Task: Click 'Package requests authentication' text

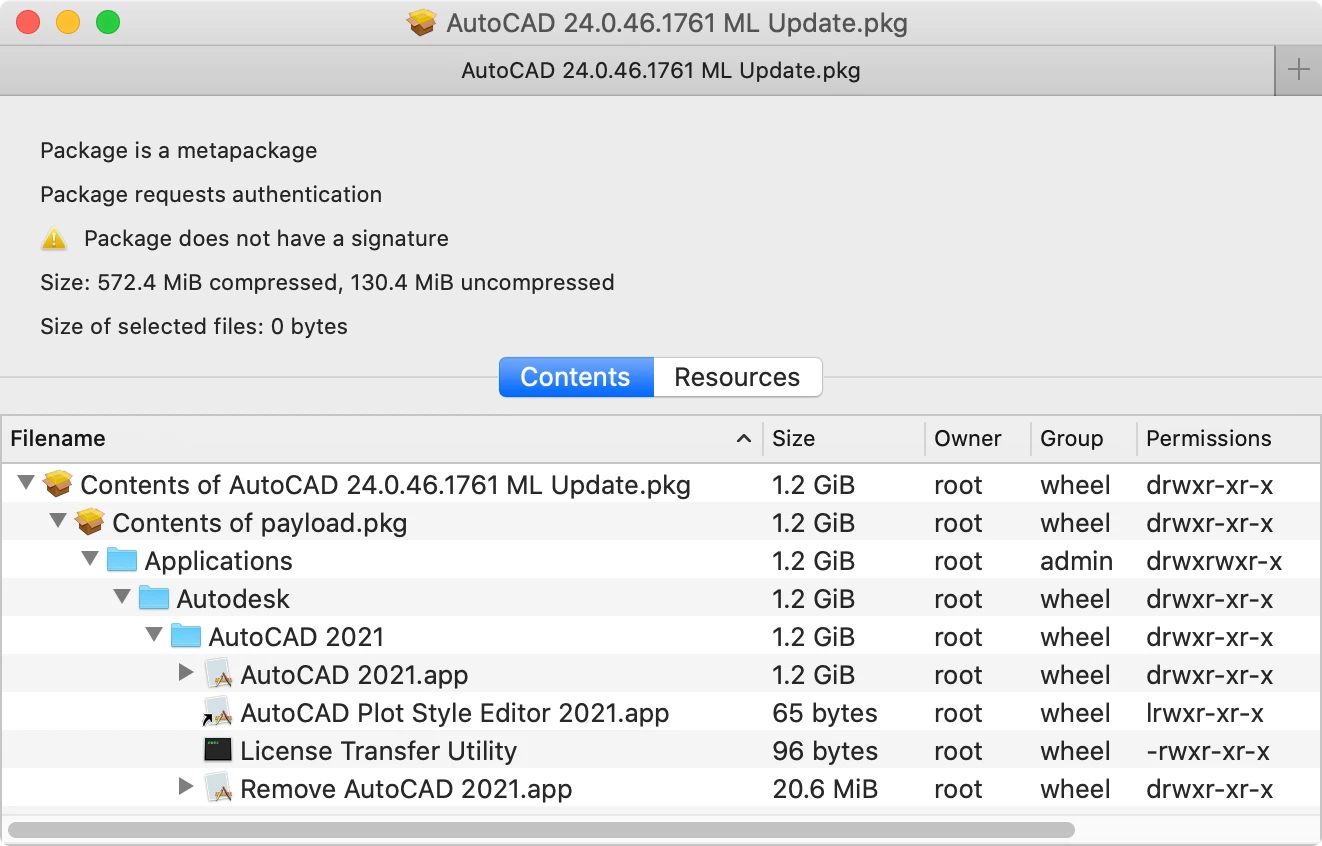Action: pyautogui.click(x=211, y=195)
